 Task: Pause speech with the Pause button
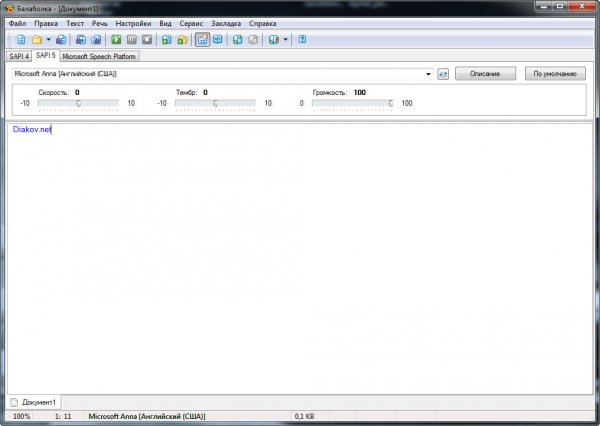click(x=132, y=40)
